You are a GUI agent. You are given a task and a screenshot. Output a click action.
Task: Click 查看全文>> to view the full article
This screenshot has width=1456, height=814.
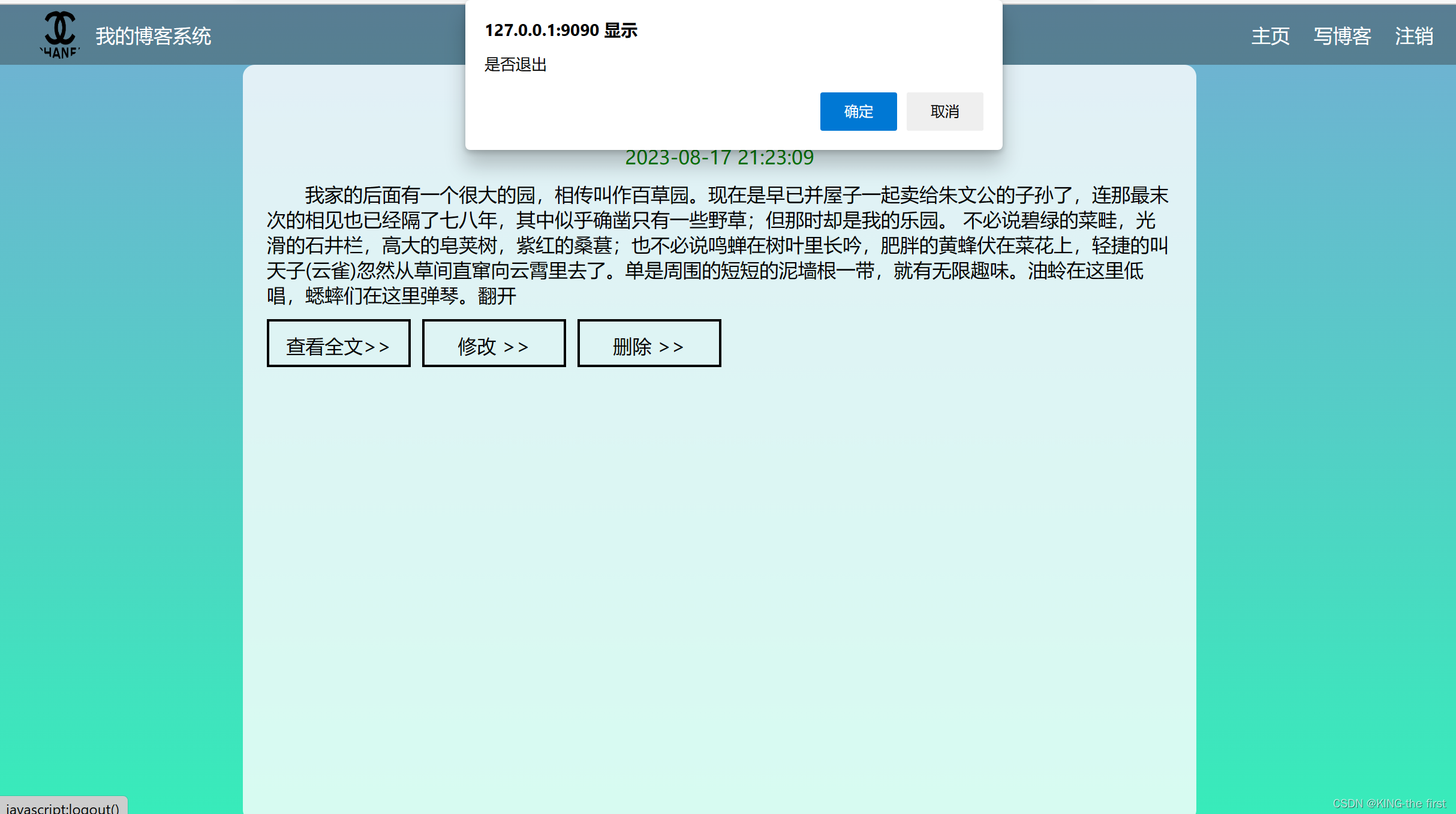tap(338, 343)
